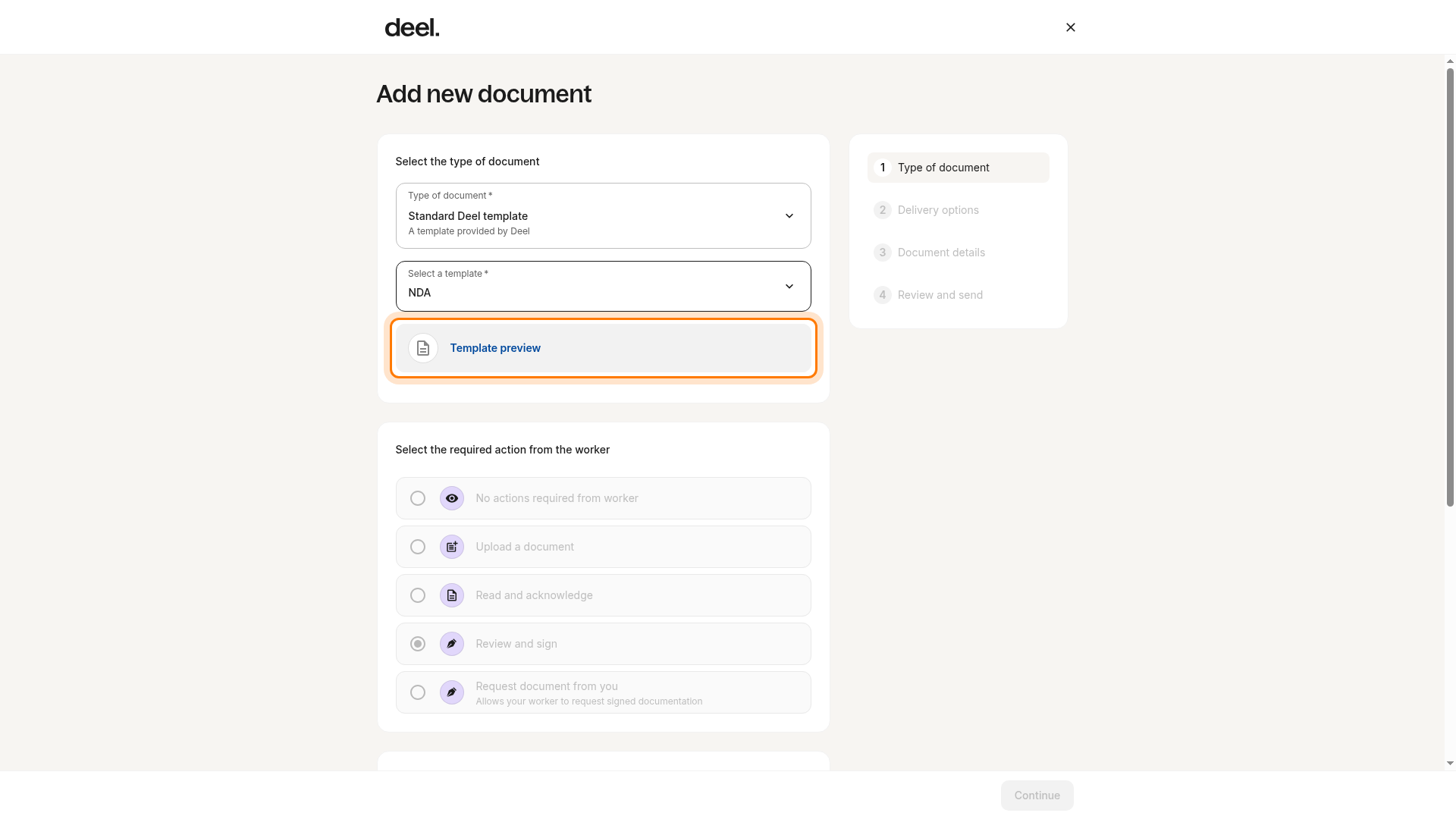Screen dimensions: 1456x819
Task: Select No actions required from worker radio
Action: click(418, 498)
